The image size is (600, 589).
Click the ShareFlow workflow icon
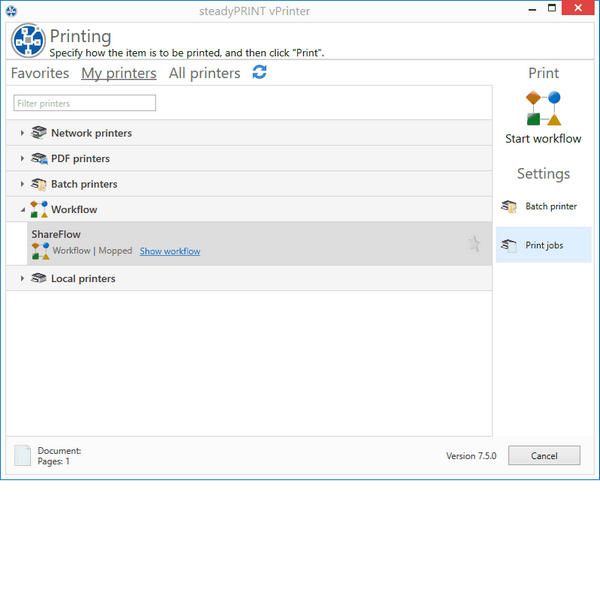(x=41, y=251)
